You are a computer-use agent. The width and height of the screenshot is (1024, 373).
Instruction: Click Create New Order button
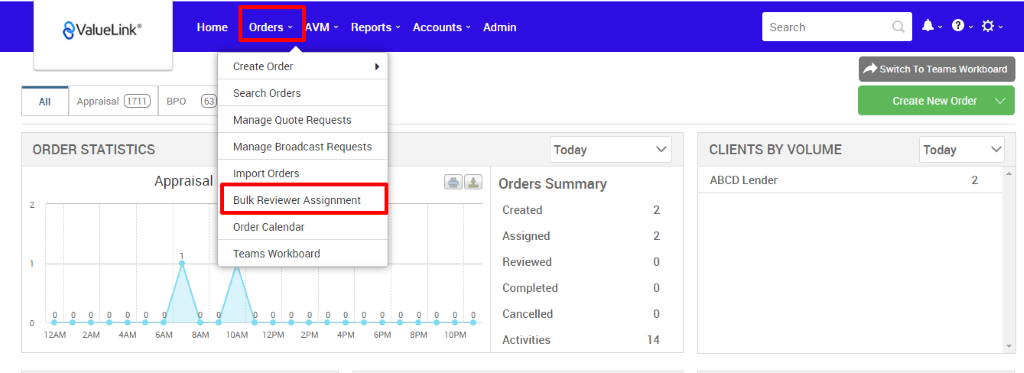(x=935, y=101)
